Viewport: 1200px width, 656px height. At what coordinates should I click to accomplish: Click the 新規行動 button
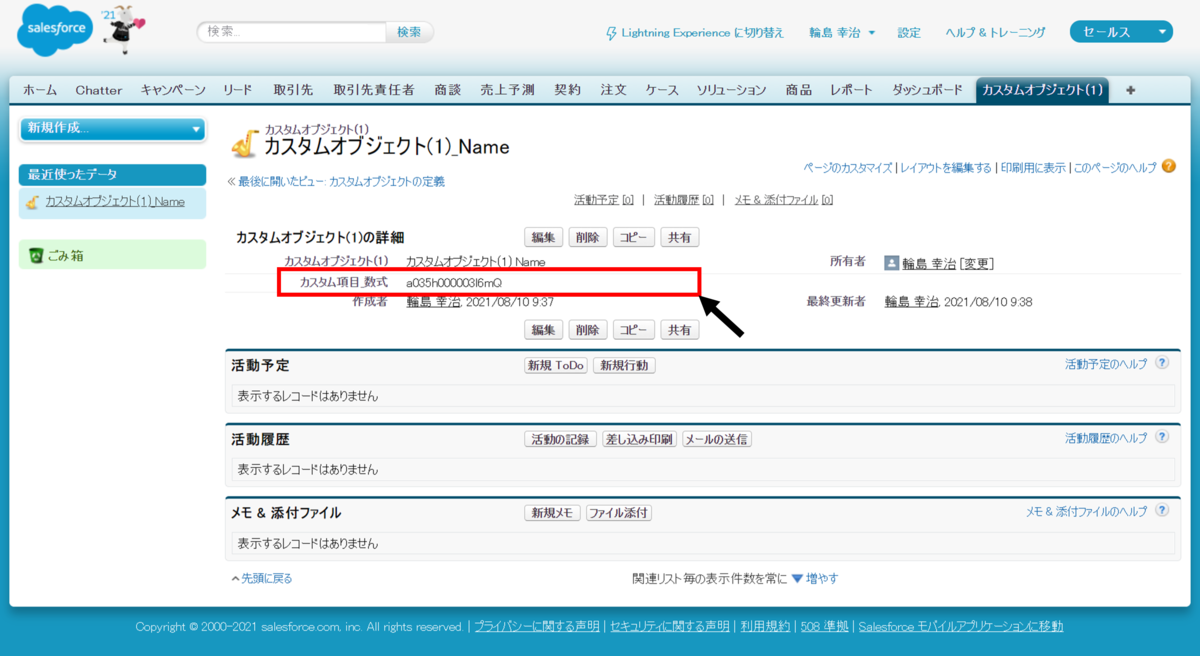click(x=624, y=365)
